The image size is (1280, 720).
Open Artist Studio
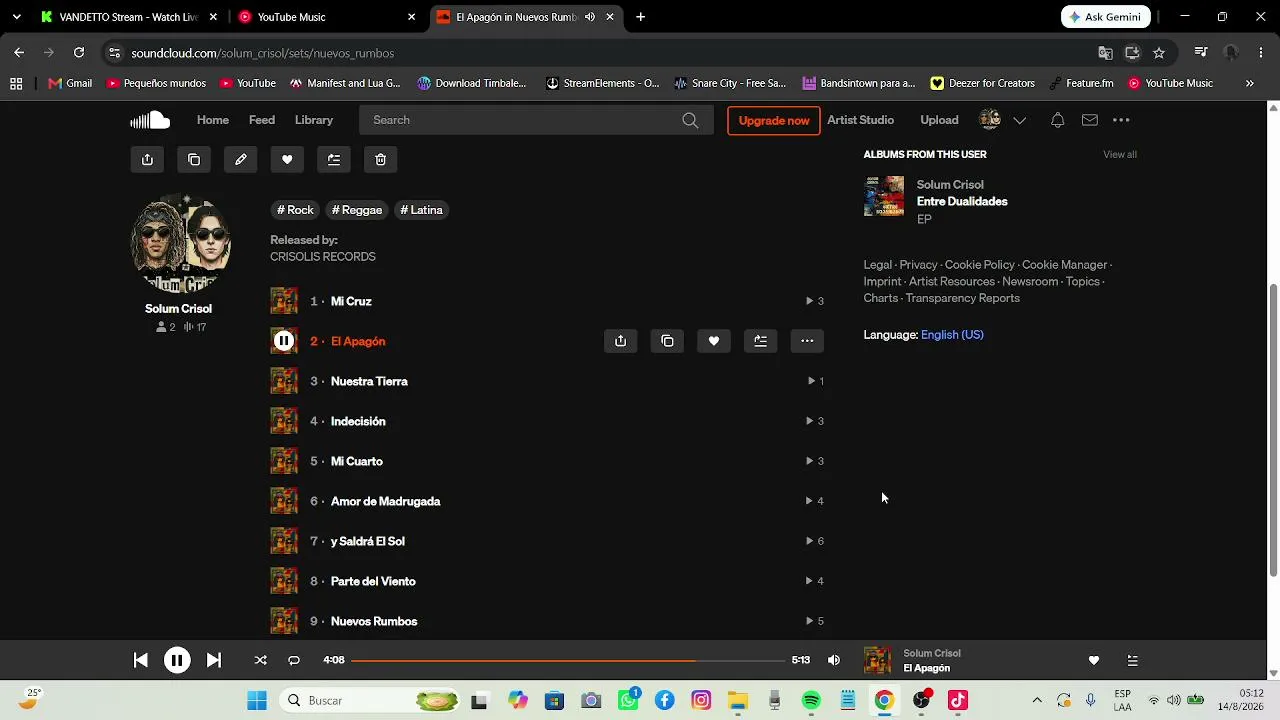pos(860,120)
